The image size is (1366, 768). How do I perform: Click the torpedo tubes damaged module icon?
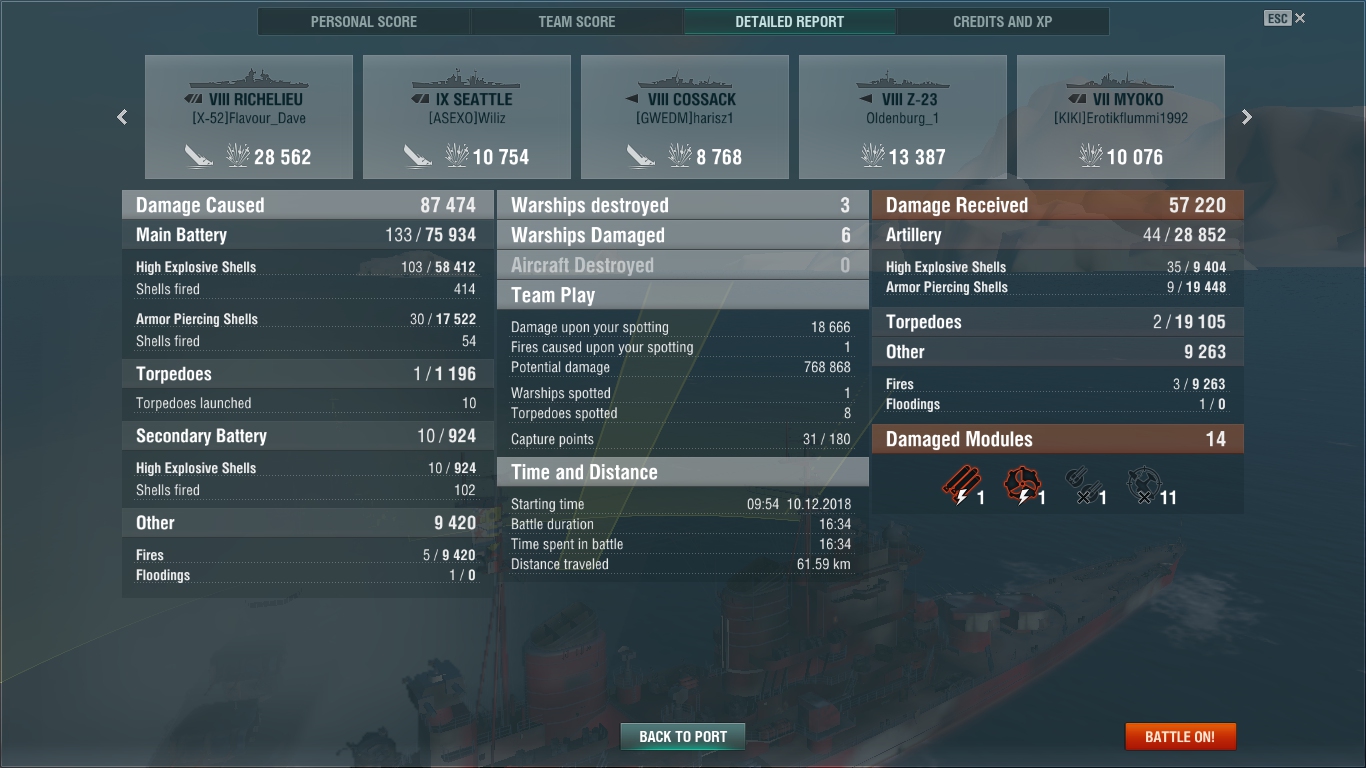coord(960,486)
